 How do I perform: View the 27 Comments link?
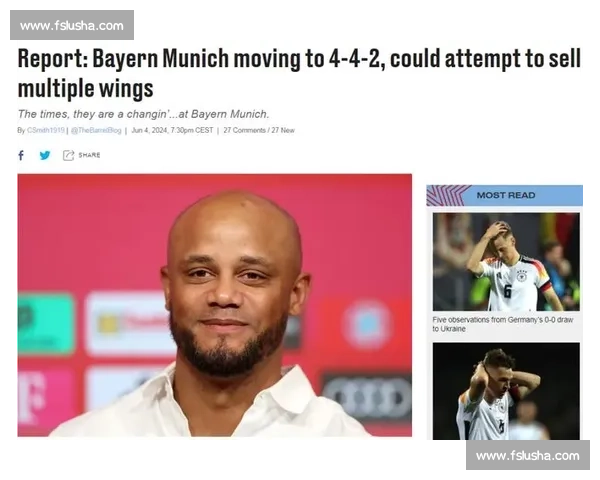pos(245,130)
